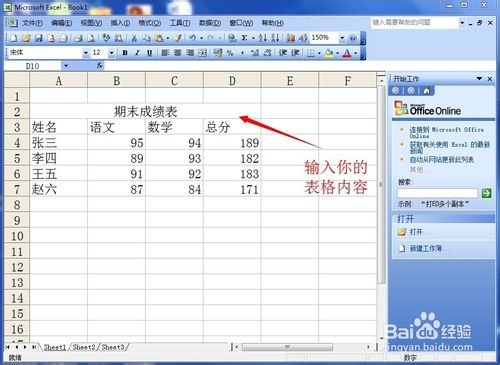500x365 pixels.
Task: Open the AutoSum functions dropdown arrow
Action: click(x=253, y=38)
